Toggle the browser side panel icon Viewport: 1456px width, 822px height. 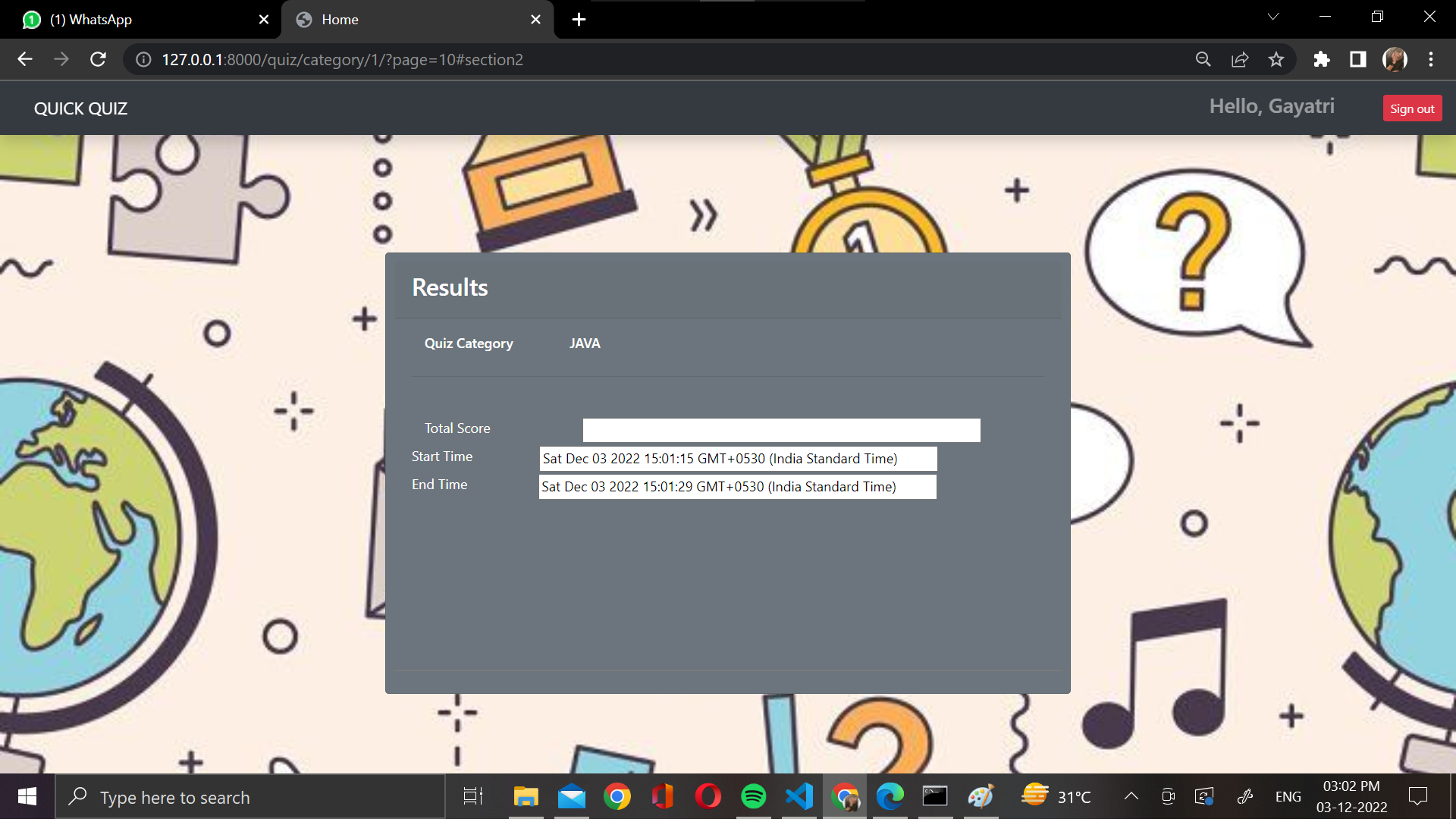[1358, 59]
